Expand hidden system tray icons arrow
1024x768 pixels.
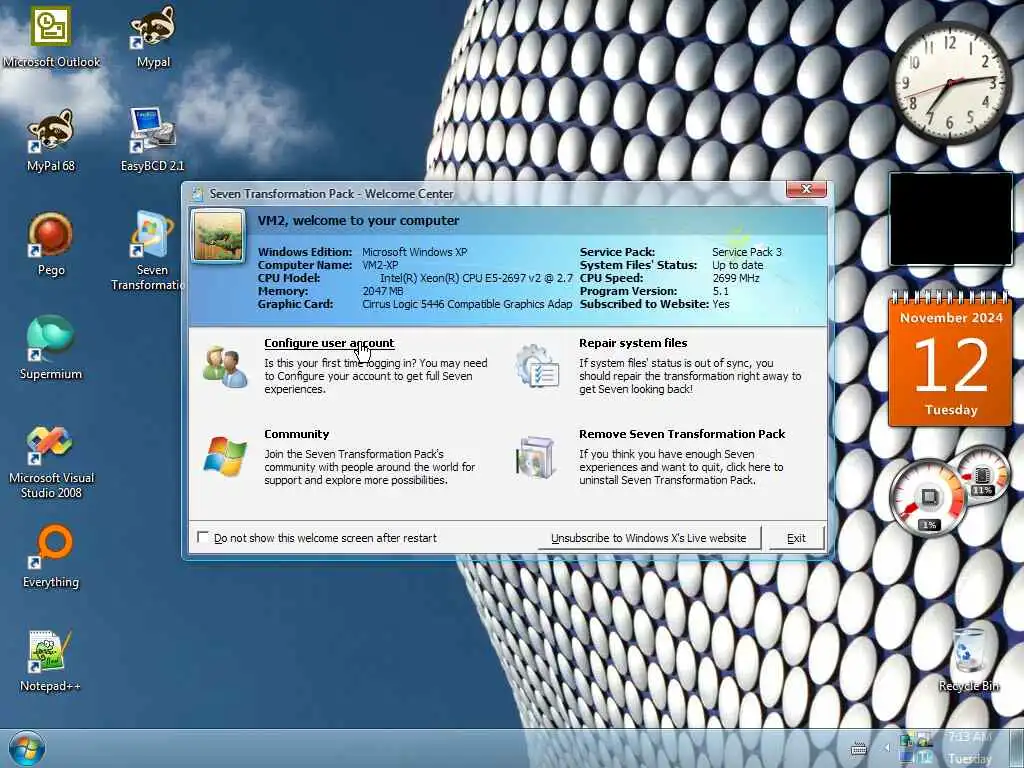tap(887, 748)
